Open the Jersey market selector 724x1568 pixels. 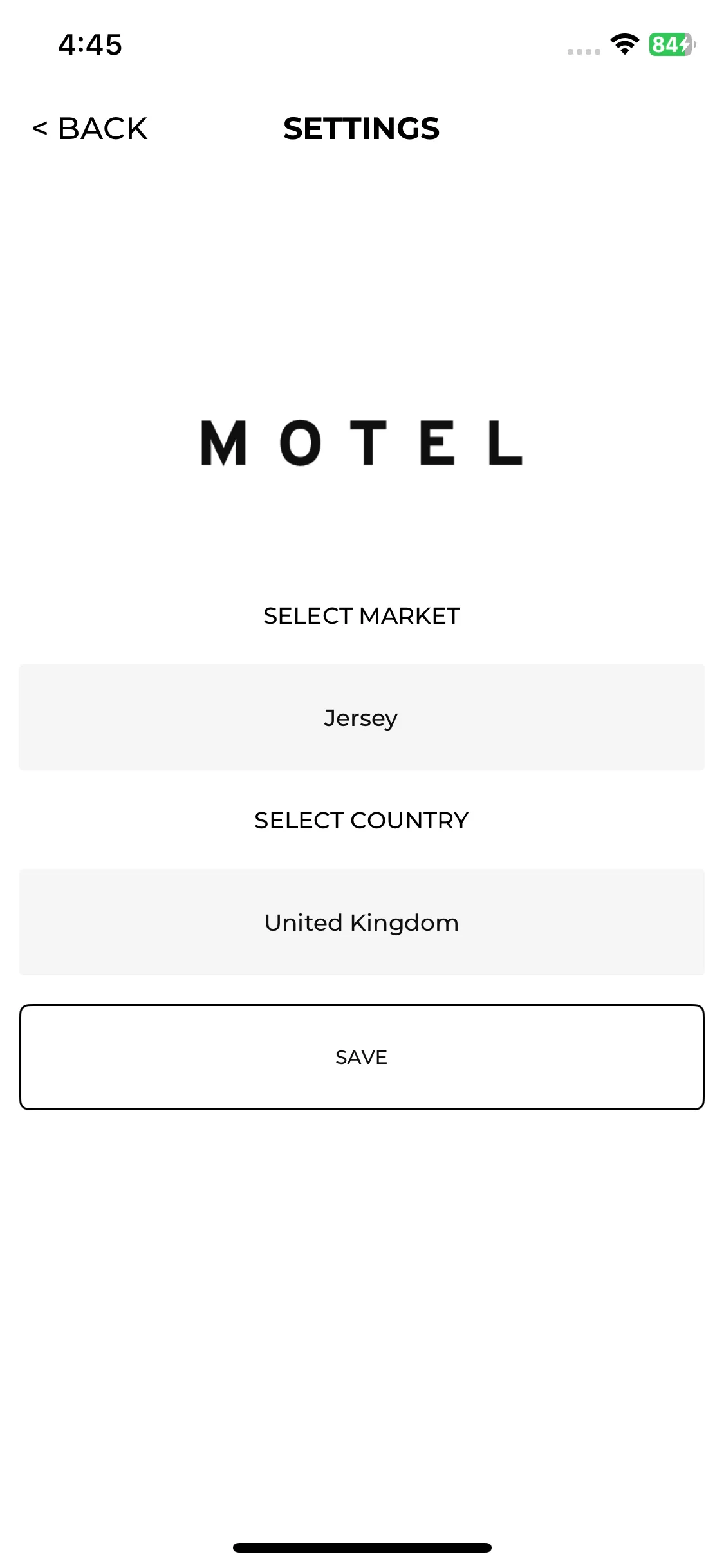[362, 718]
